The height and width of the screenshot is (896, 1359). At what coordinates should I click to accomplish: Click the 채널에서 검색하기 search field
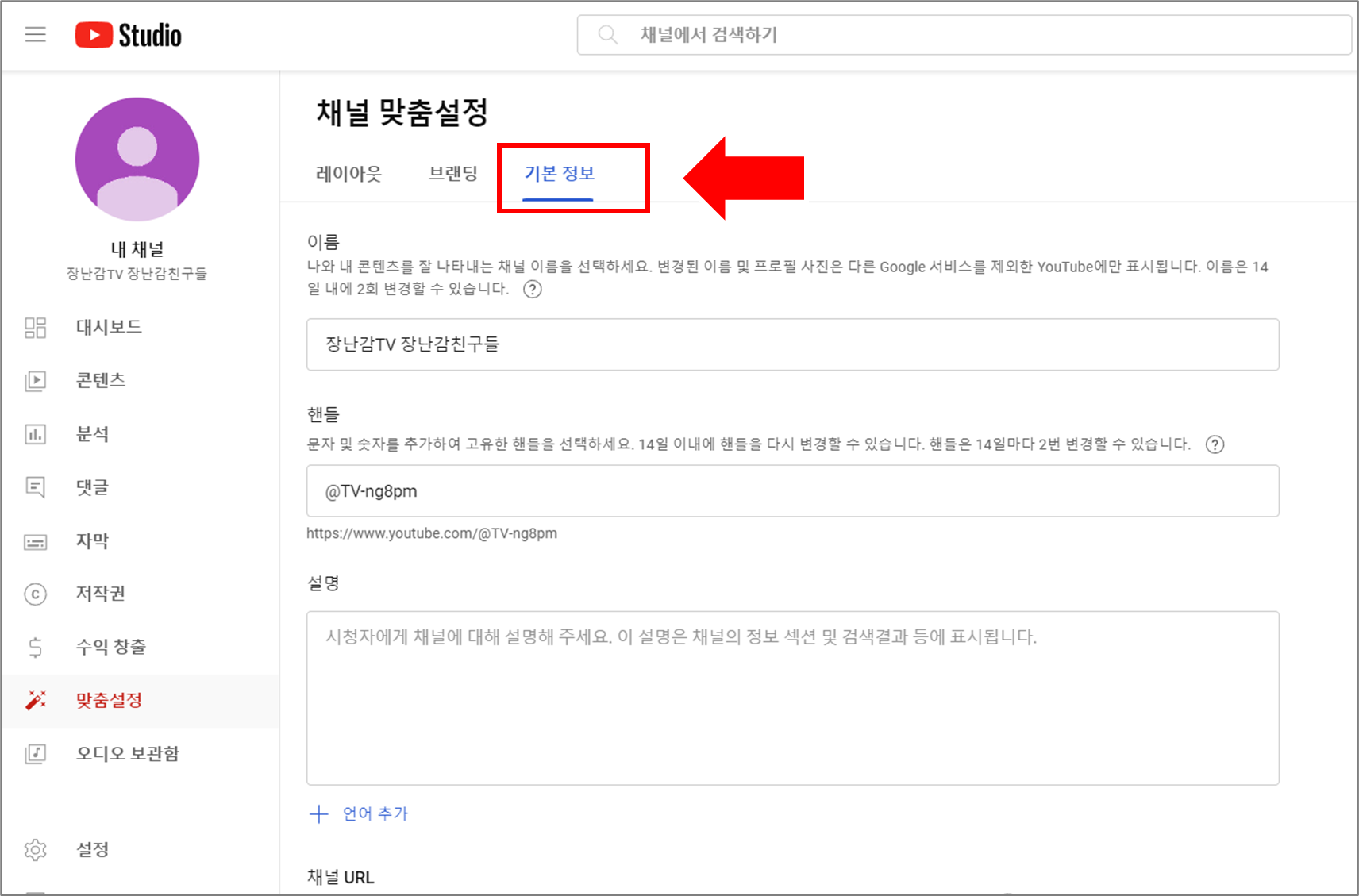point(964,35)
